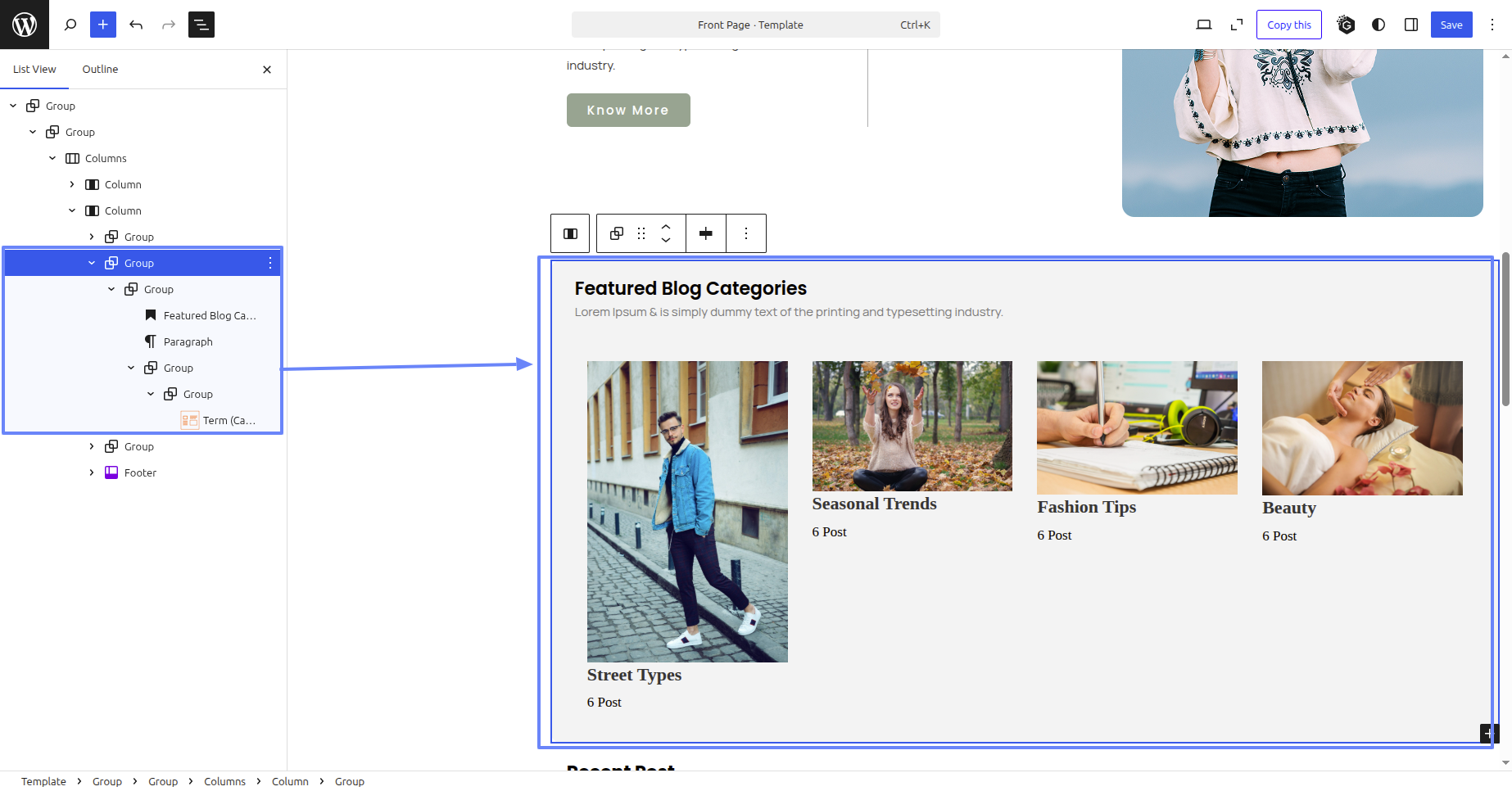
Task: Switch to the Outline tab
Action: coord(100,70)
